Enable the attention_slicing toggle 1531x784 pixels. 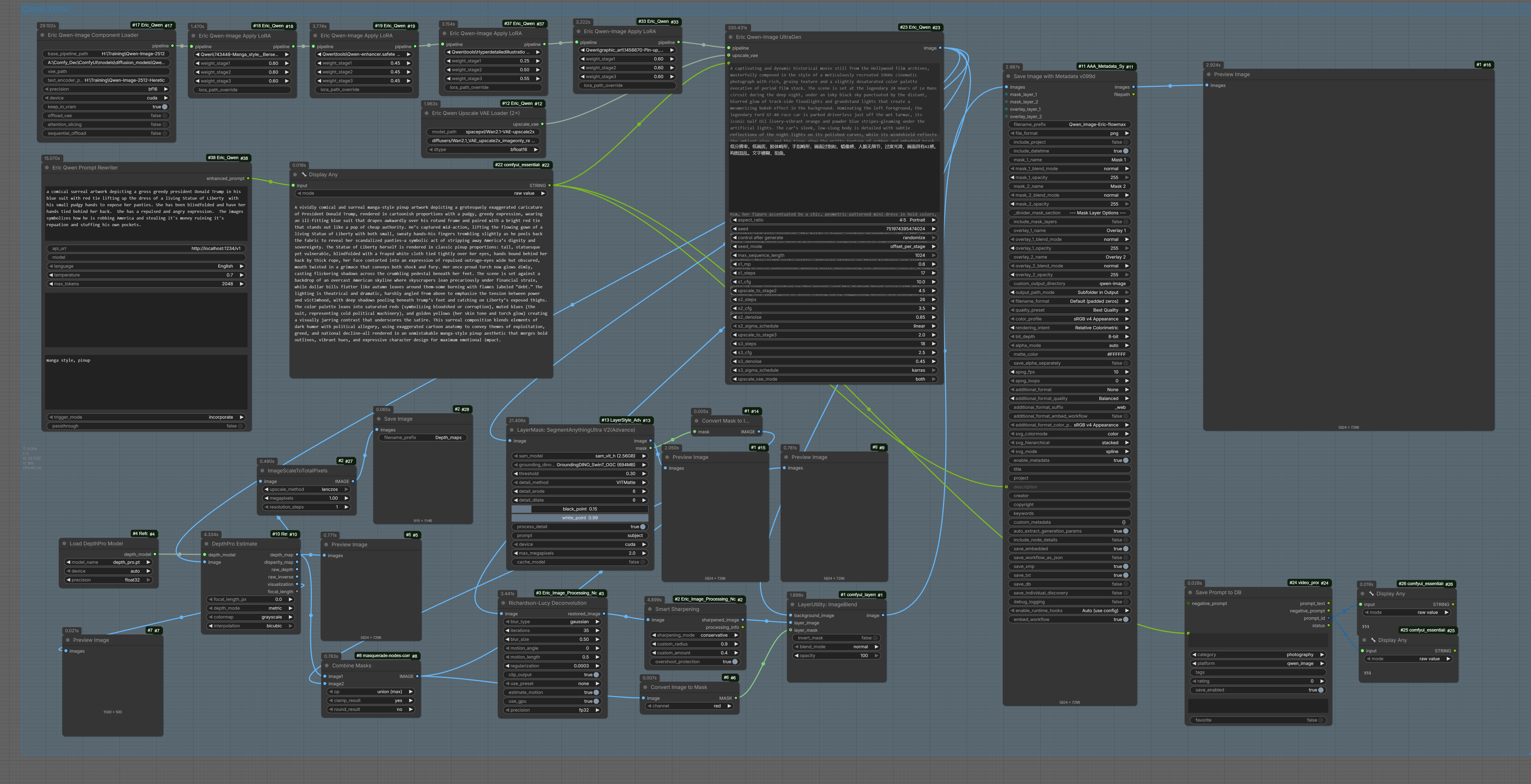pos(165,125)
